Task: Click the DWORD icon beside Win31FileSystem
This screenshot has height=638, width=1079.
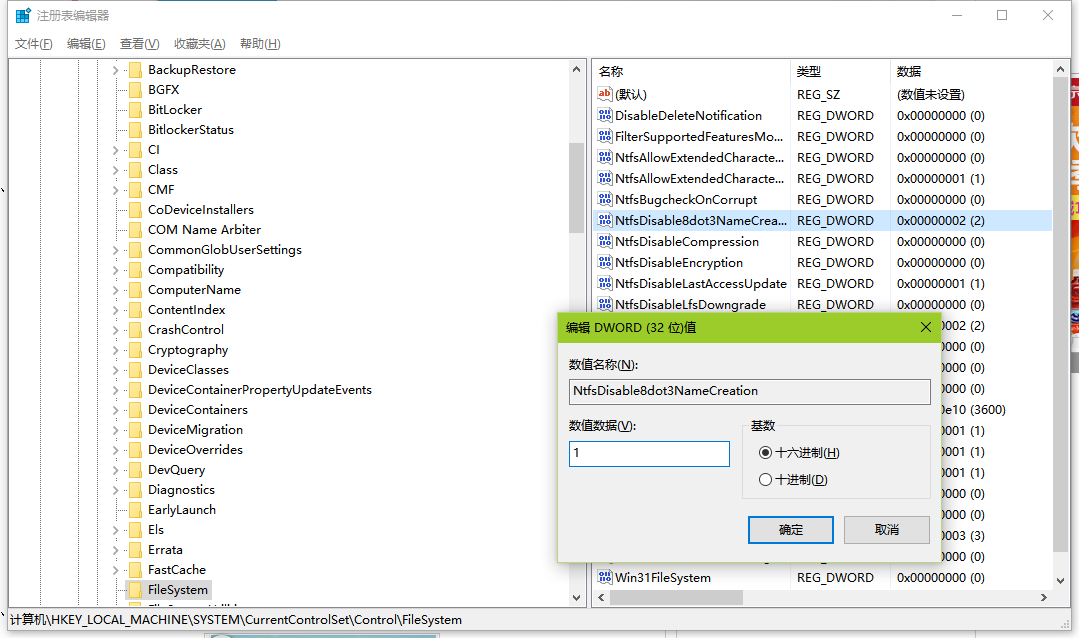Action: tap(605, 577)
